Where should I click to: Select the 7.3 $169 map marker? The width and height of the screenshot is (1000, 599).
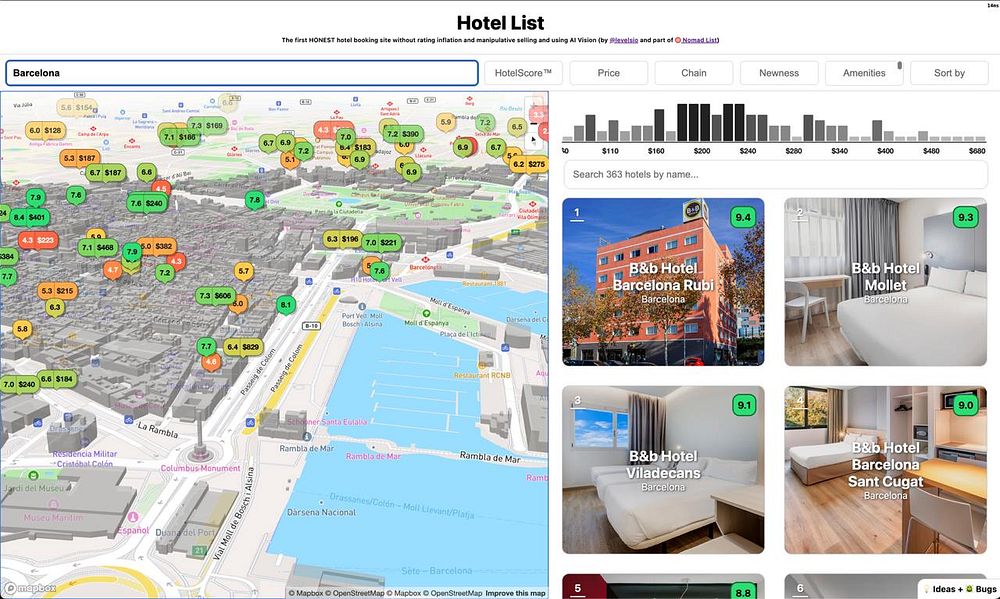207,126
